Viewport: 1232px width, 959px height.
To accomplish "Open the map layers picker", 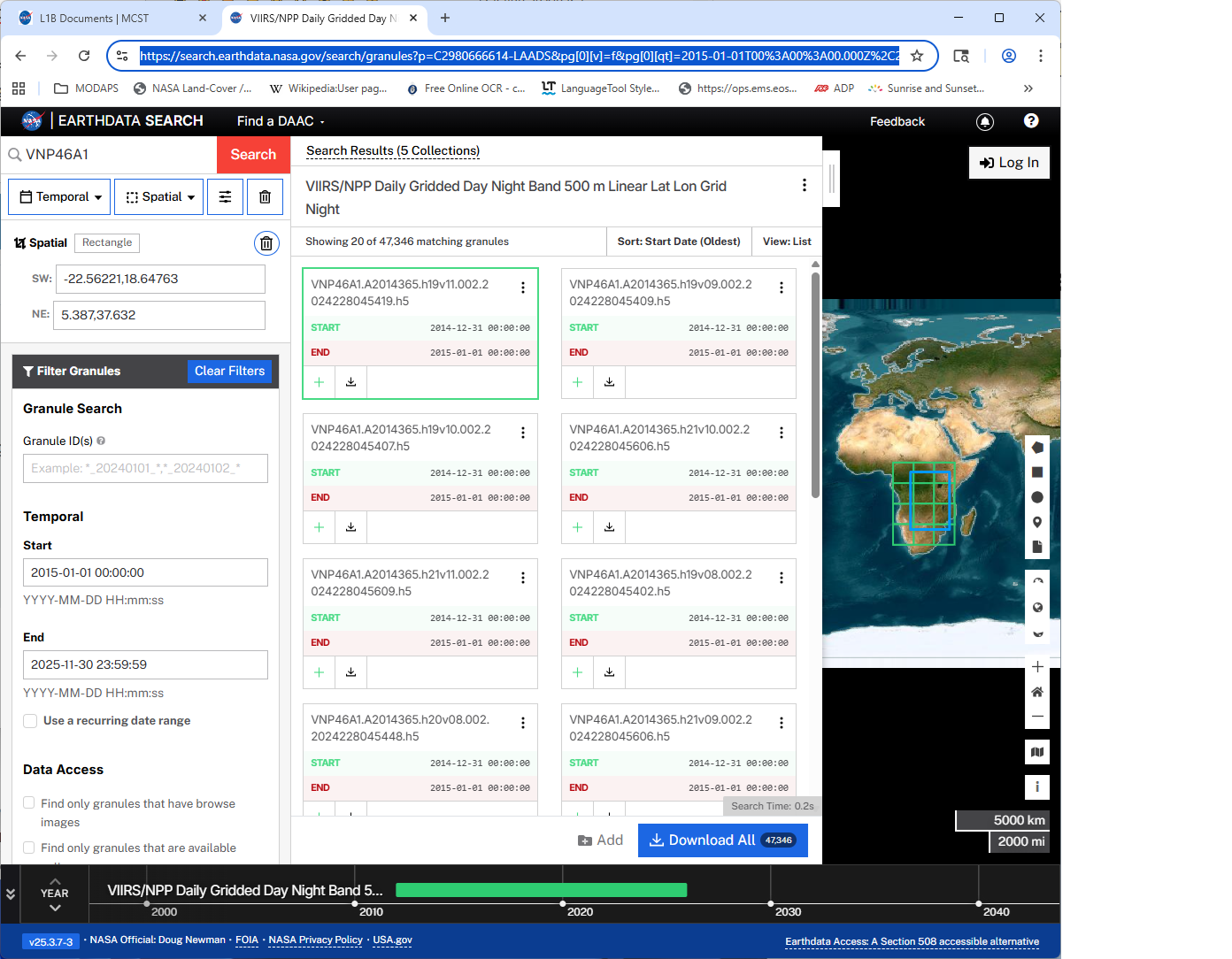I will point(1037,751).
